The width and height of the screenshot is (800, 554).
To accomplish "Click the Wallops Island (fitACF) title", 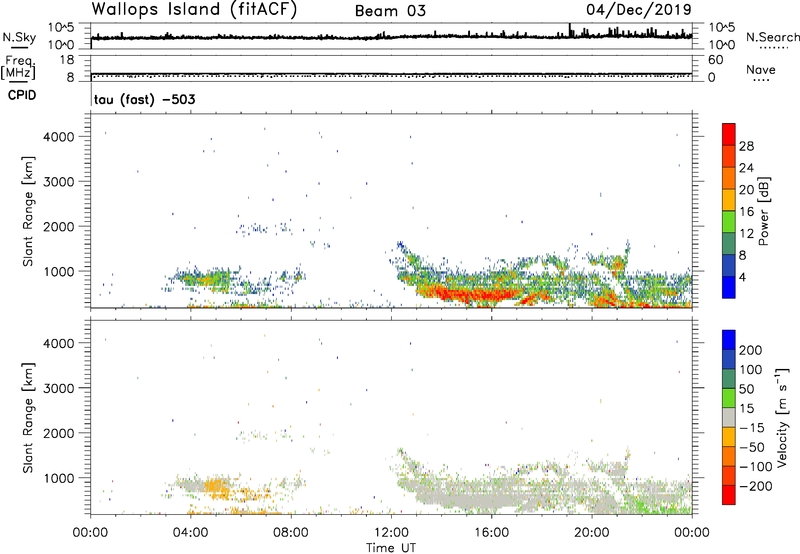I will point(194,10).
